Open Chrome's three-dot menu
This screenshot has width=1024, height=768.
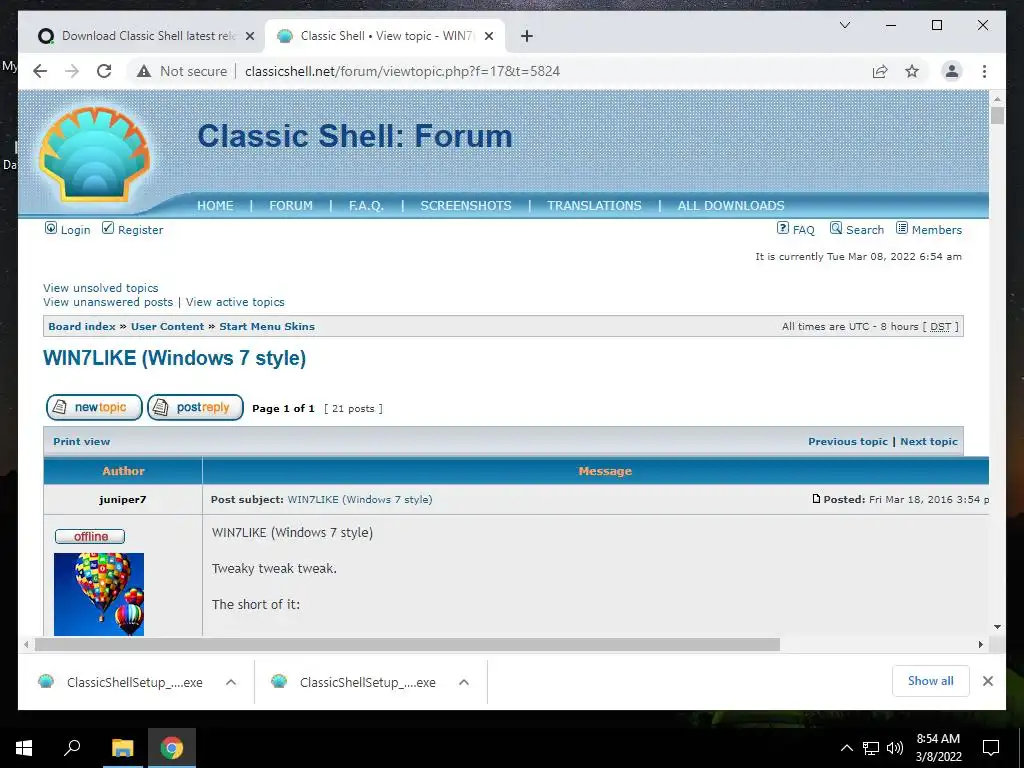click(x=984, y=71)
